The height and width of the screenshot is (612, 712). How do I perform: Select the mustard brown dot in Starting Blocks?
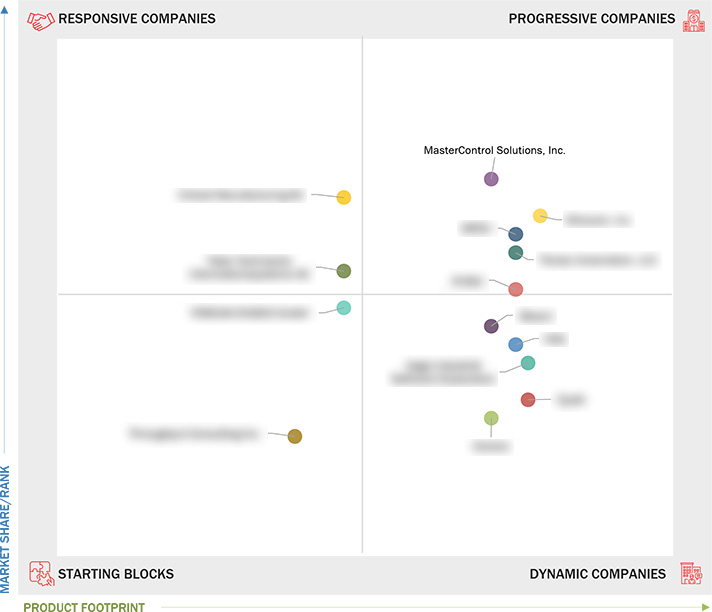click(295, 436)
